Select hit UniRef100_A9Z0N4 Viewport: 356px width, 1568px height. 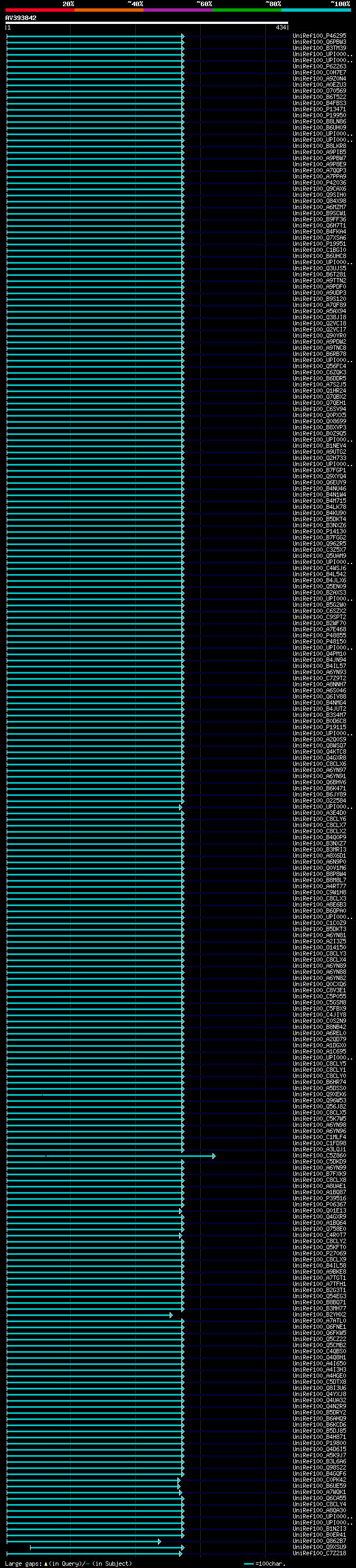point(319,78)
